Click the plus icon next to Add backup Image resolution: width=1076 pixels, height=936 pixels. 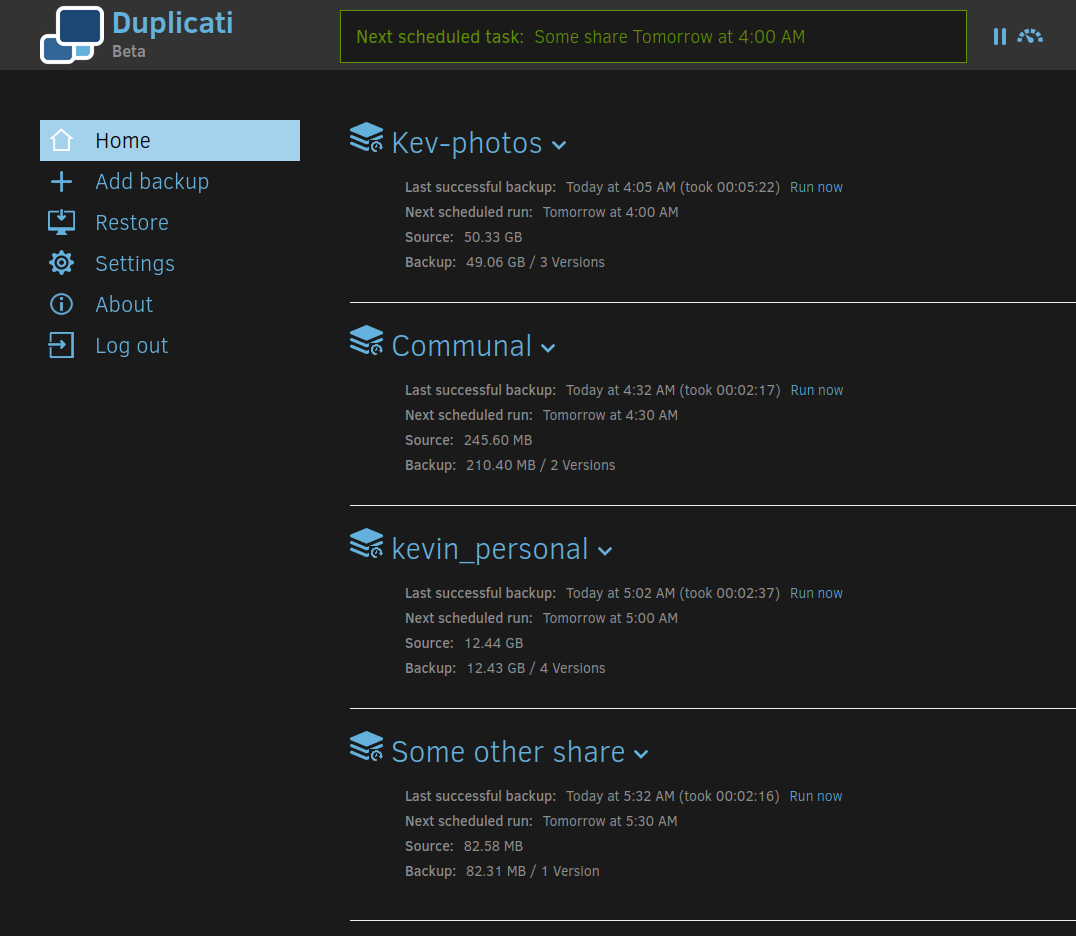click(x=61, y=181)
